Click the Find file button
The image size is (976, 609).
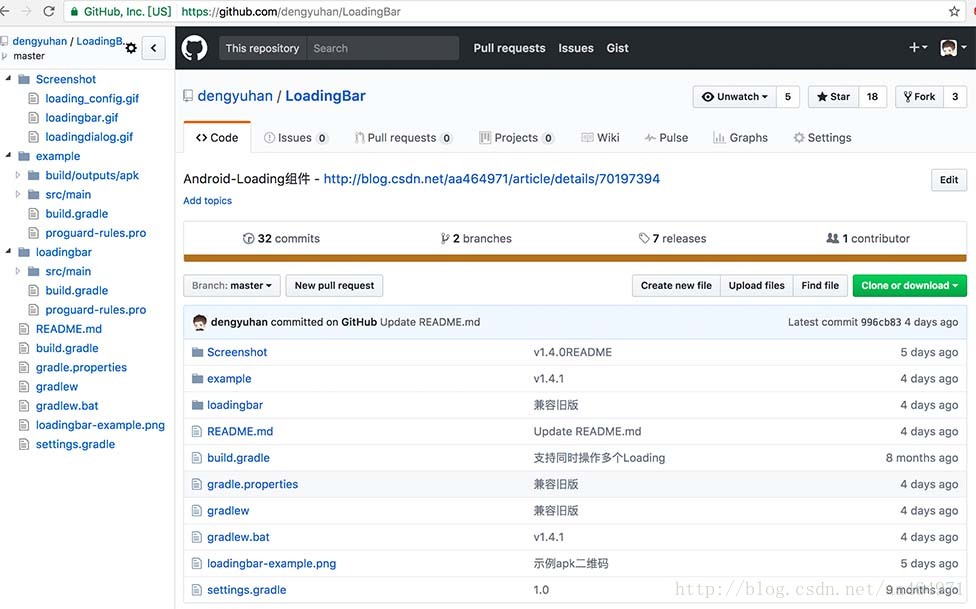pyautogui.click(x=820, y=286)
